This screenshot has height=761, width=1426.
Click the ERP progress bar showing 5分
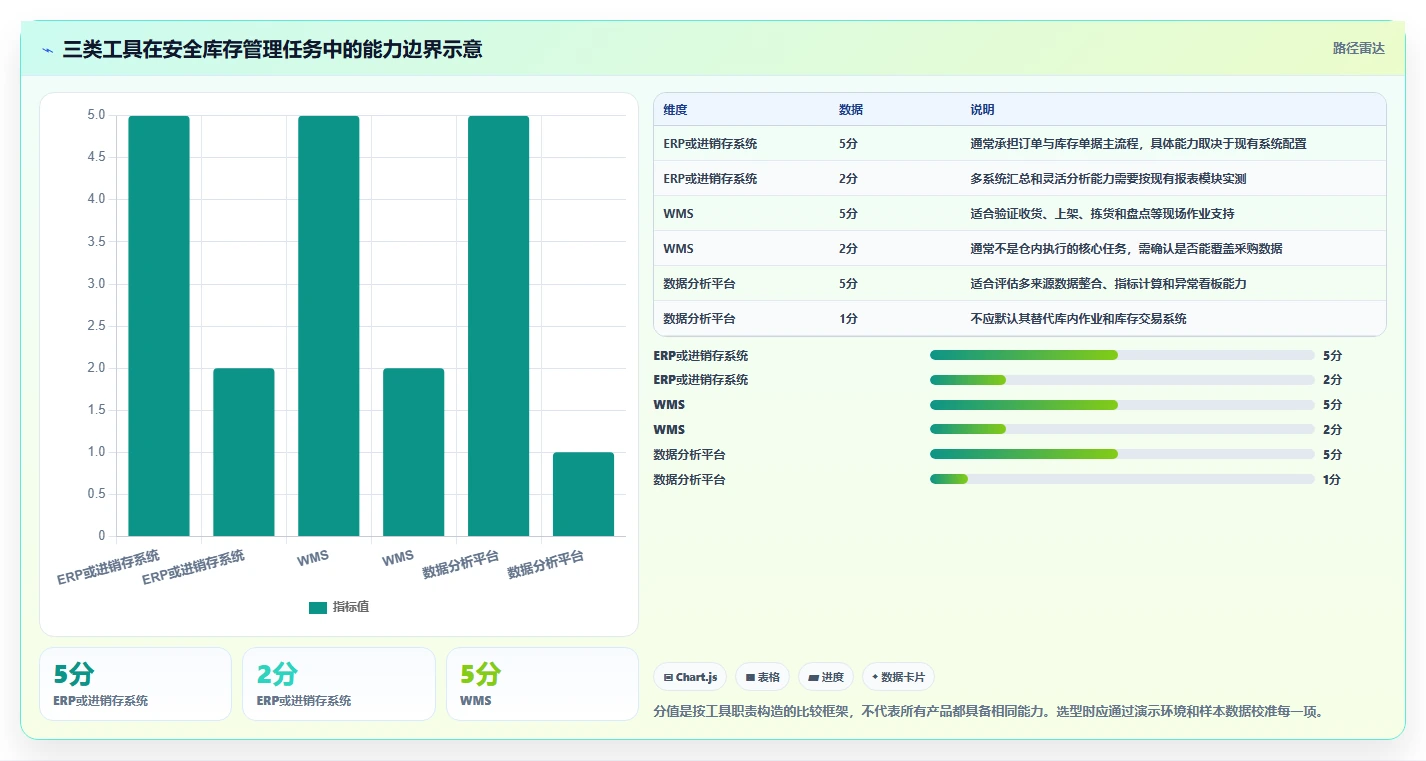[1122, 355]
